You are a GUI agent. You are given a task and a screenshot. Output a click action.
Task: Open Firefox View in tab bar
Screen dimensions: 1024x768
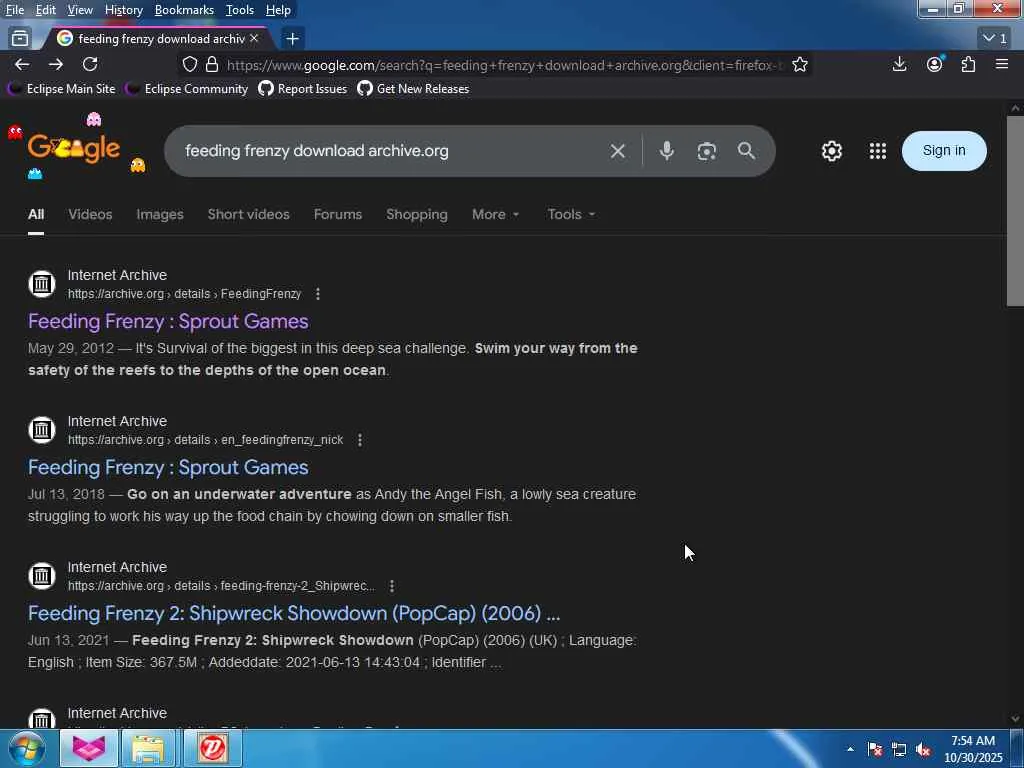[20, 39]
